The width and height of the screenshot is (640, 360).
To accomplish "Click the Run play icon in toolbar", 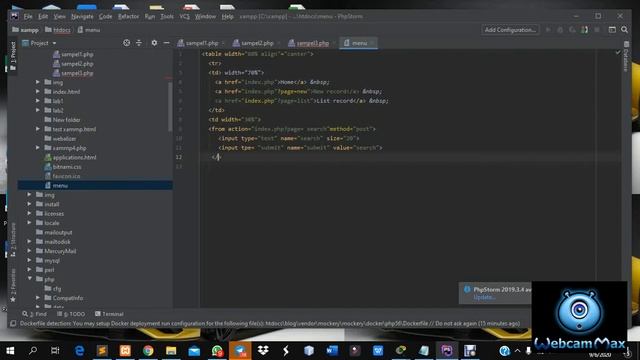I will tap(548, 30).
